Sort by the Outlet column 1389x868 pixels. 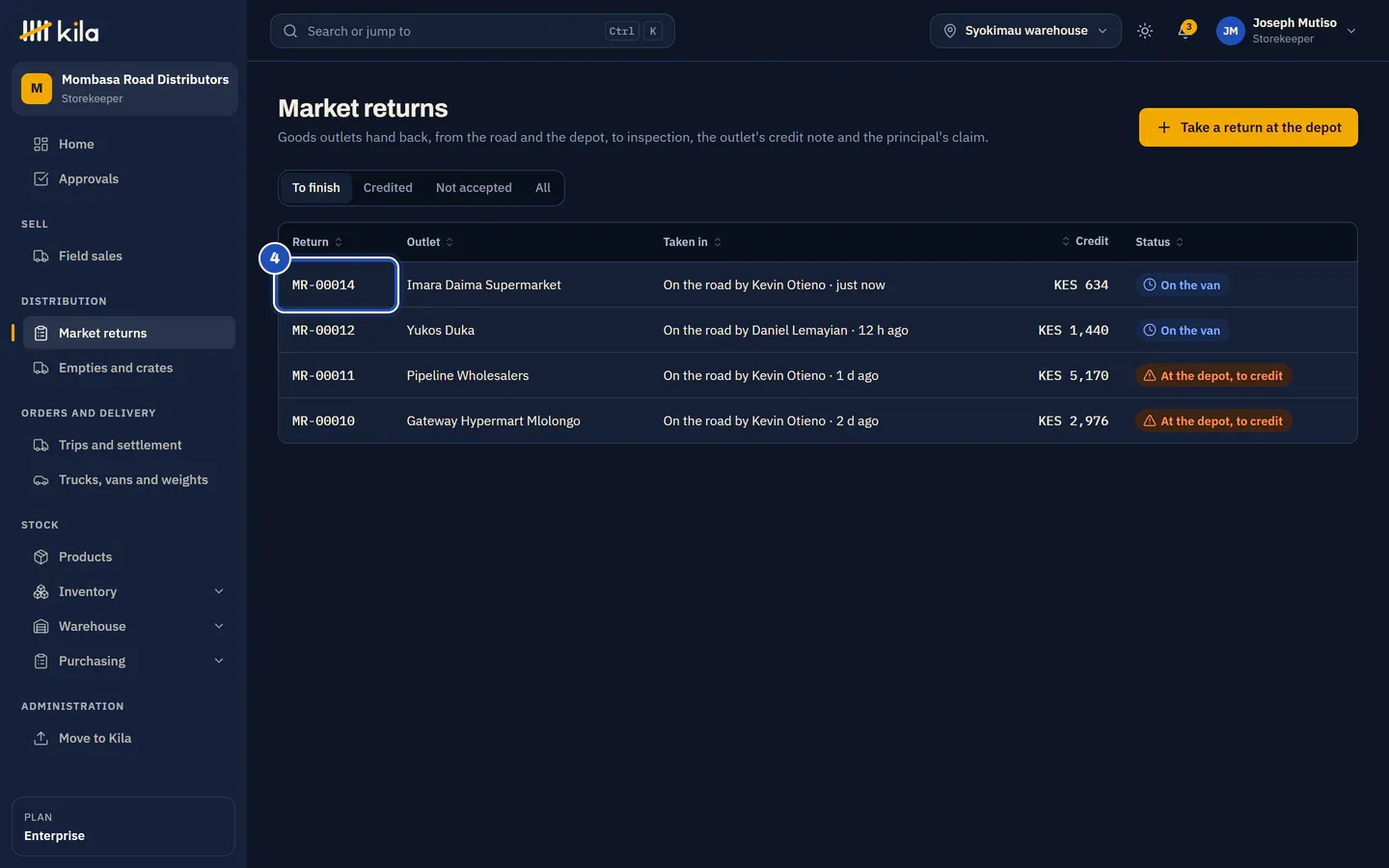pos(430,242)
